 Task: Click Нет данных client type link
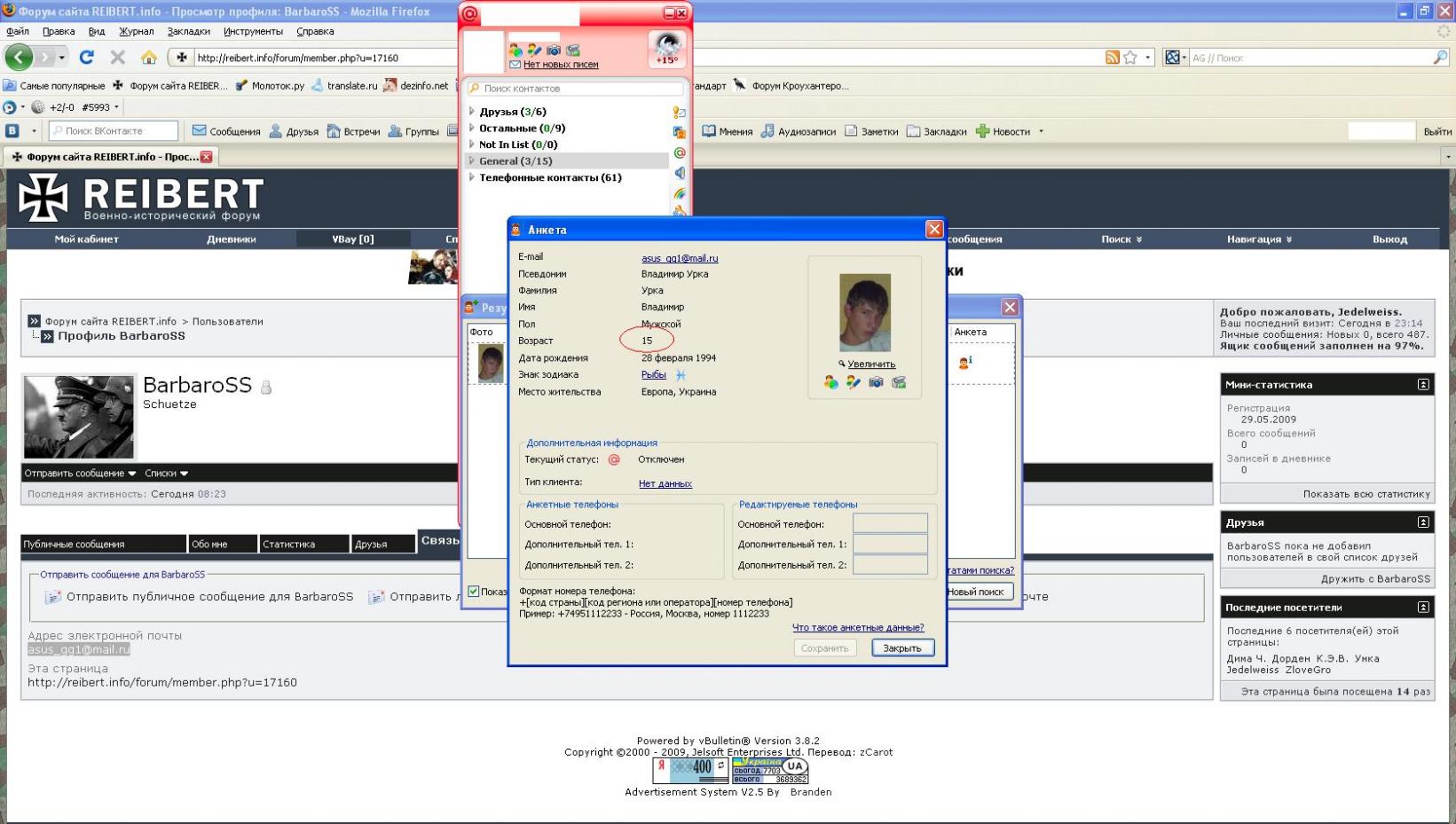[x=665, y=484]
